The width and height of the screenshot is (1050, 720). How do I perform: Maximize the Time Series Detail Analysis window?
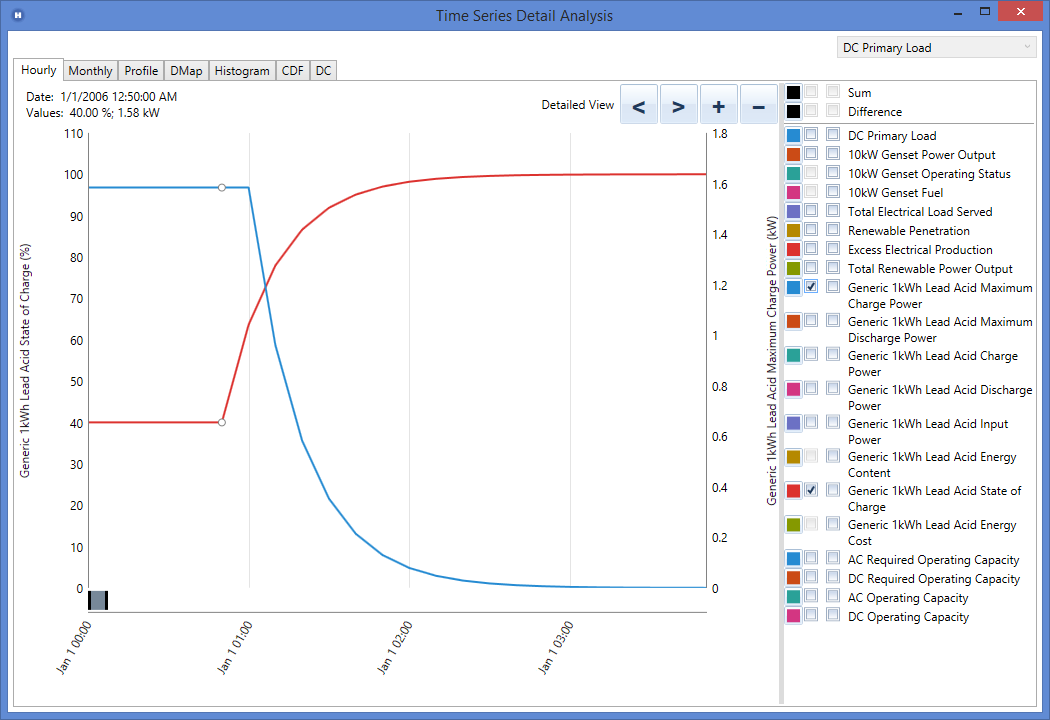tap(985, 13)
